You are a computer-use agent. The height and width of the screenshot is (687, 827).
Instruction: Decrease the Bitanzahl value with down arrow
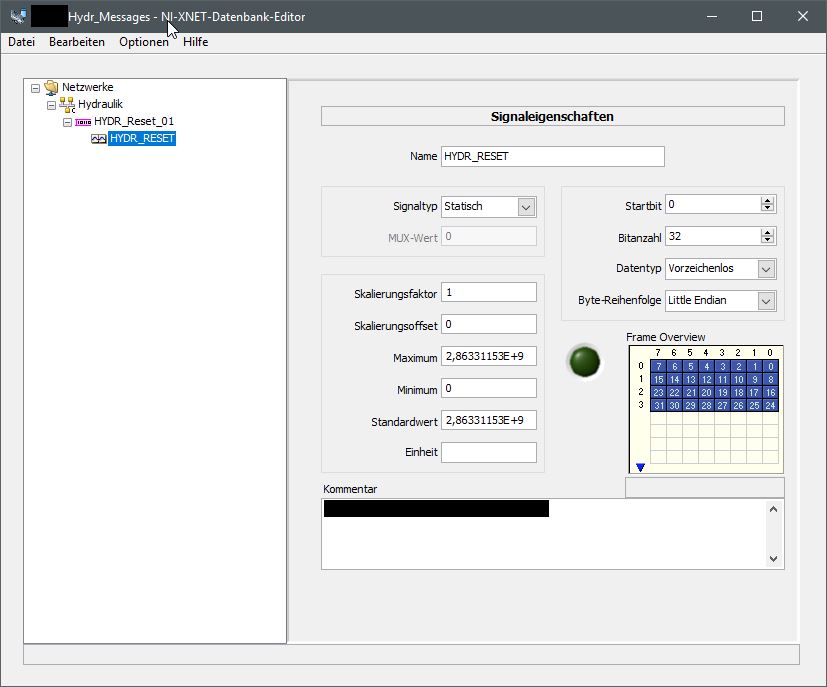coord(767,241)
